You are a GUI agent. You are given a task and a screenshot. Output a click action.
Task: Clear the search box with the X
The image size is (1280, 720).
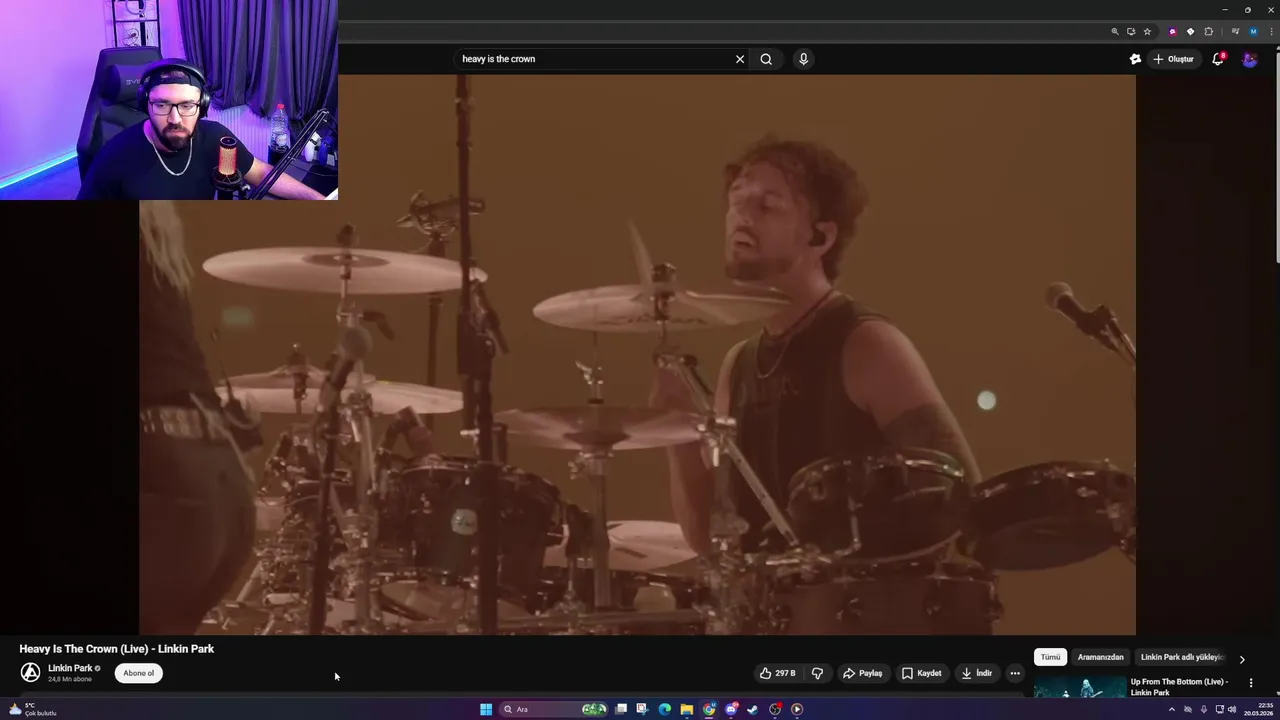(x=740, y=59)
